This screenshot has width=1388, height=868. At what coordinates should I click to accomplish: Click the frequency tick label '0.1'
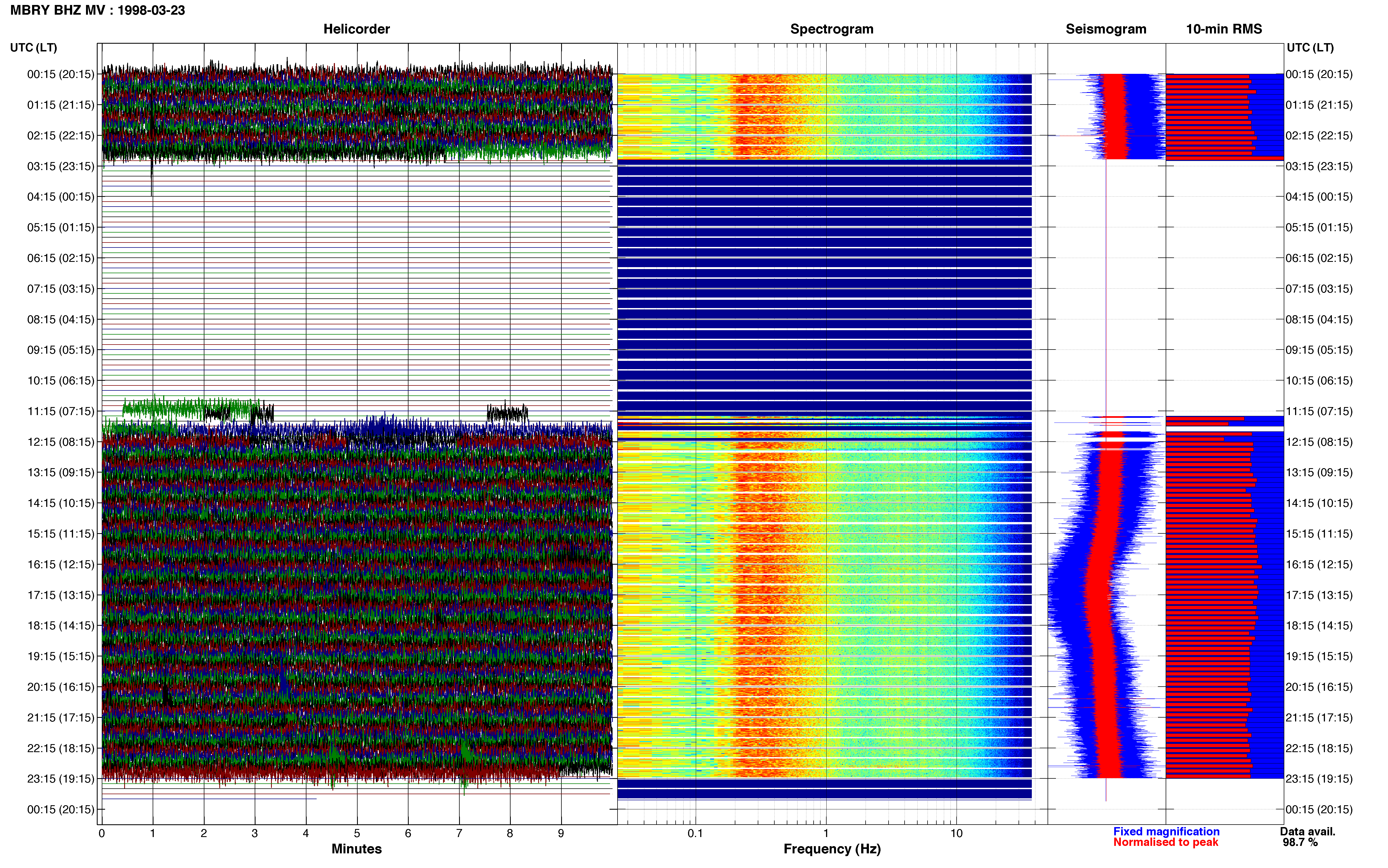coord(695,833)
